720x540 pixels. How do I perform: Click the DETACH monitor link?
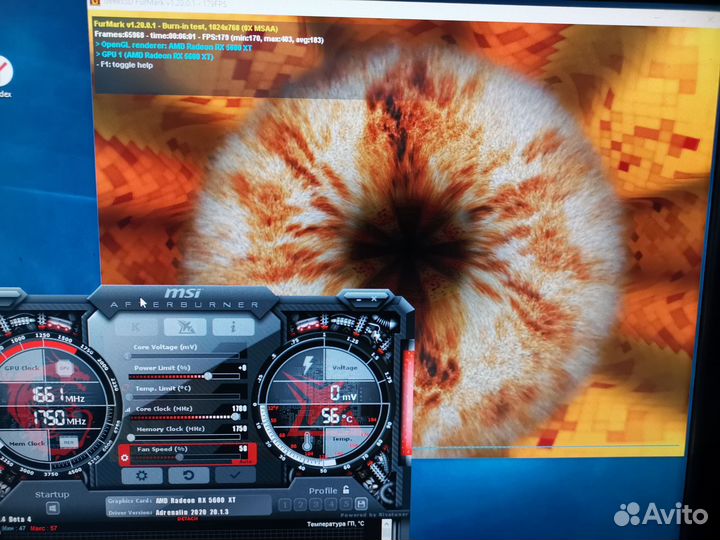[187, 517]
